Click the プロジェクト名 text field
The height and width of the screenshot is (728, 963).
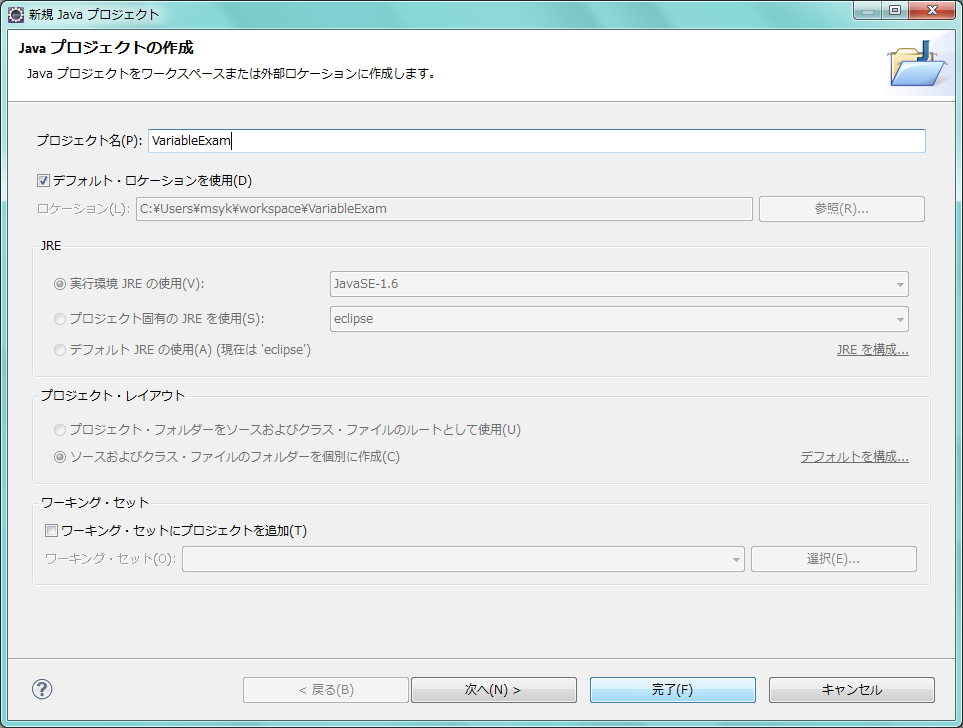click(x=536, y=141)
